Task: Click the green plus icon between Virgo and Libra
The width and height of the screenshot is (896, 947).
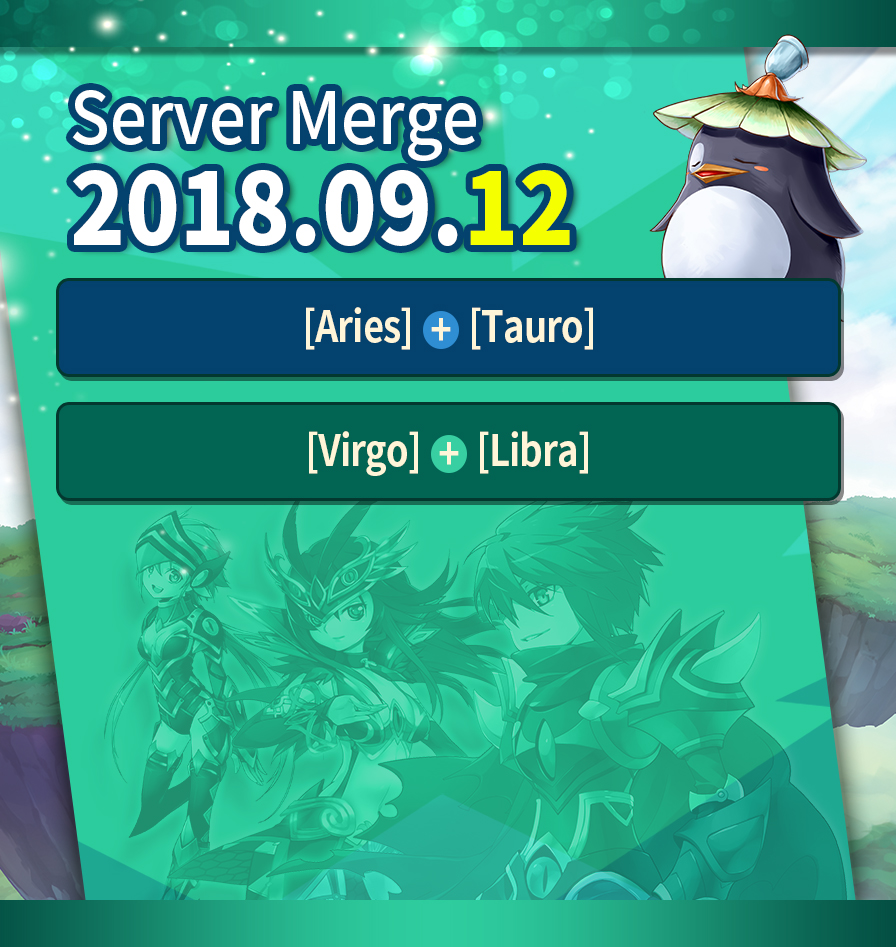Action: point(449,454)
